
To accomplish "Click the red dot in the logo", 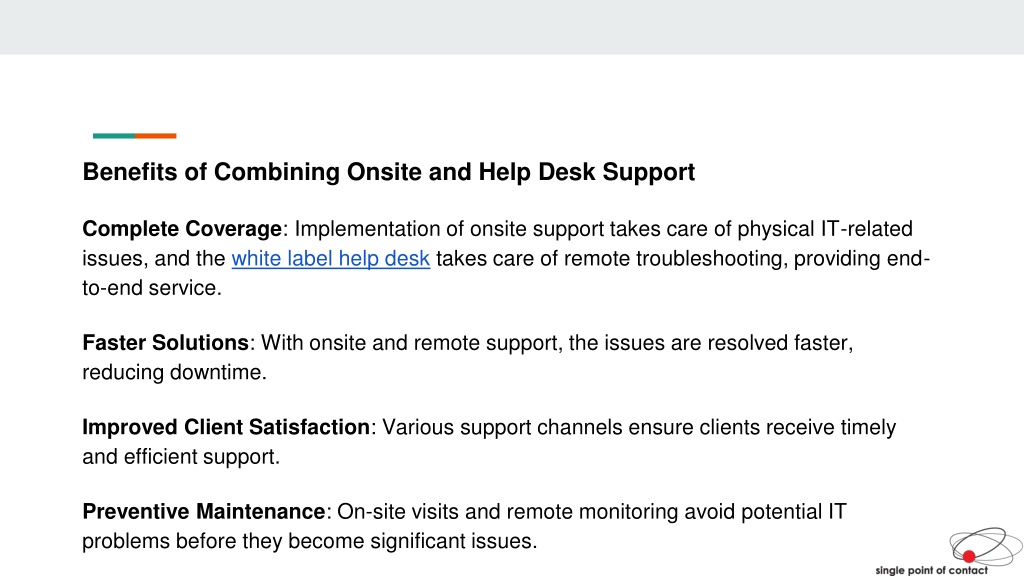I will (x=968, y=556).
